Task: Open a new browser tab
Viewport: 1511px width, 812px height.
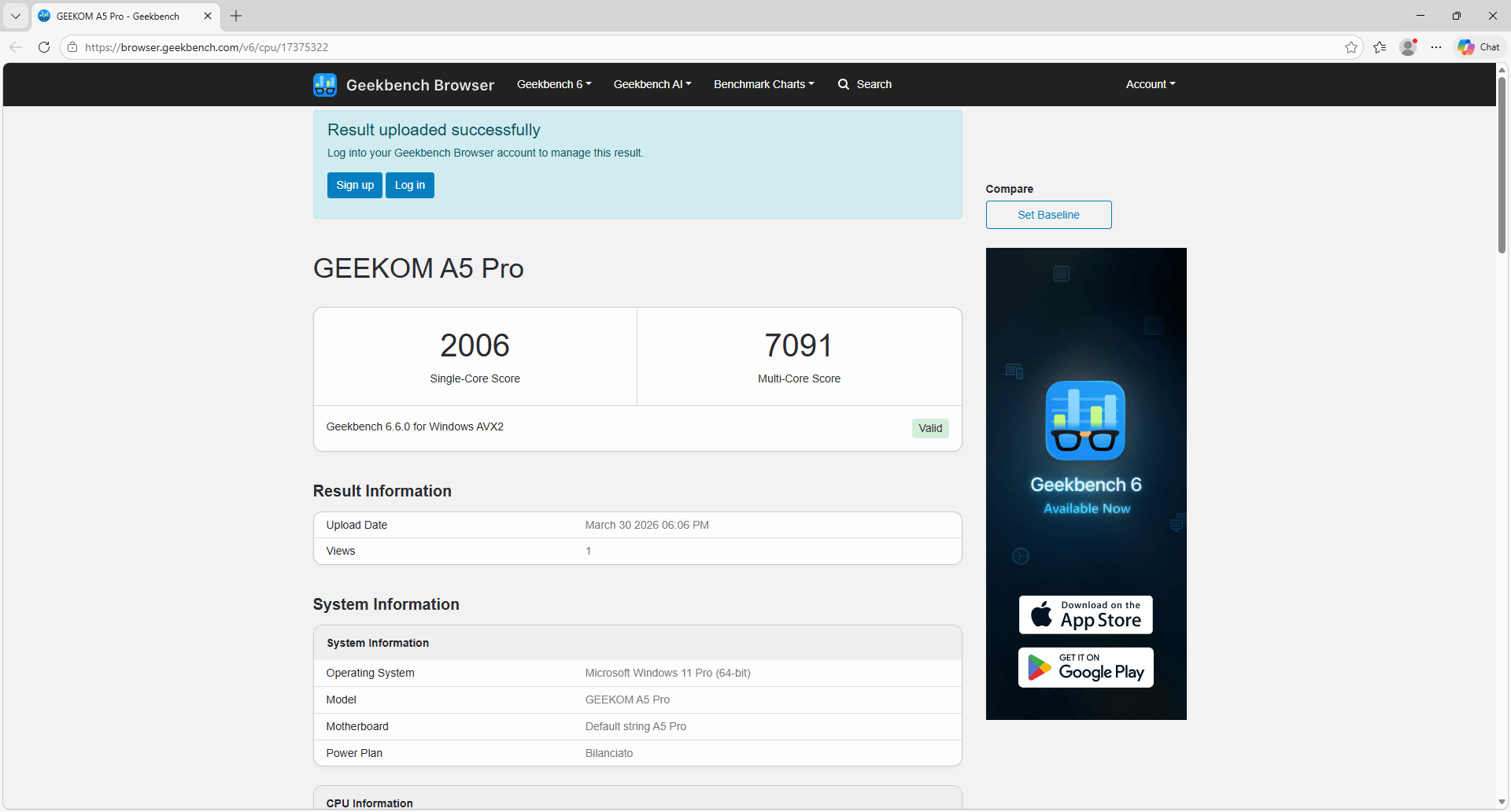Action: (x=236, y=16)
